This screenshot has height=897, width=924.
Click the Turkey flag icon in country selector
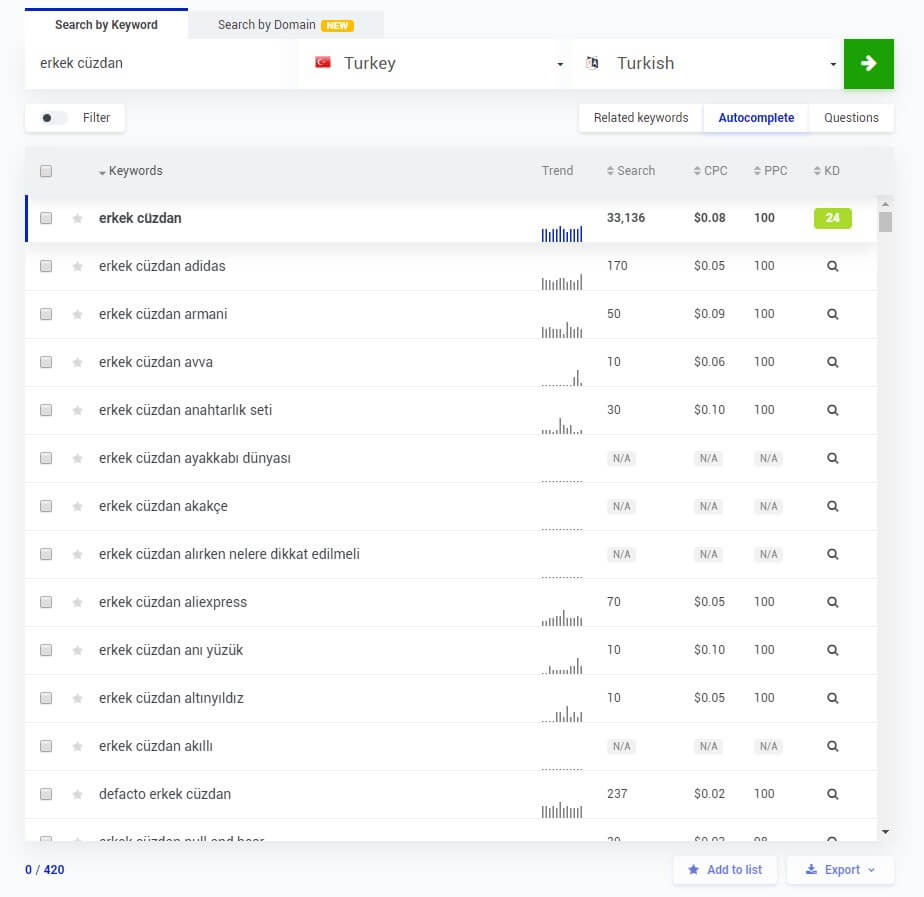pyautogui.click(x=321, y=62)
